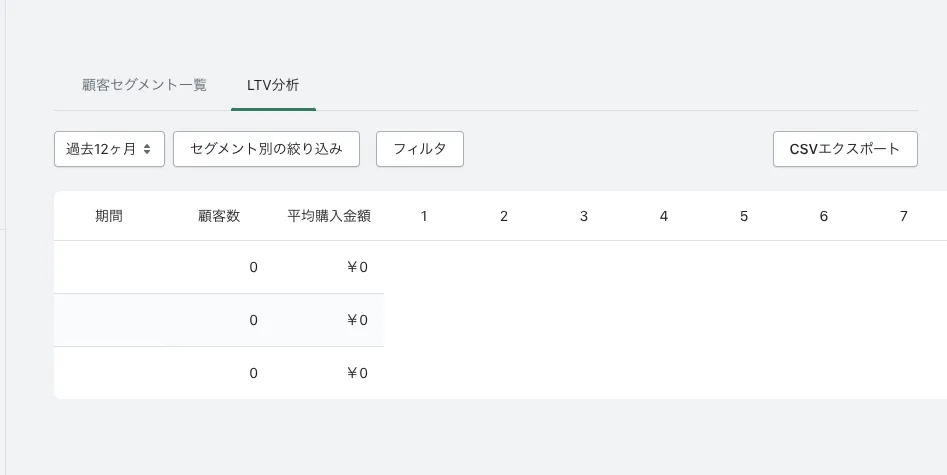Select the LTV分析 tab
Screen dimensions: 947x475
pyautogui.click(x=273, y=85)
